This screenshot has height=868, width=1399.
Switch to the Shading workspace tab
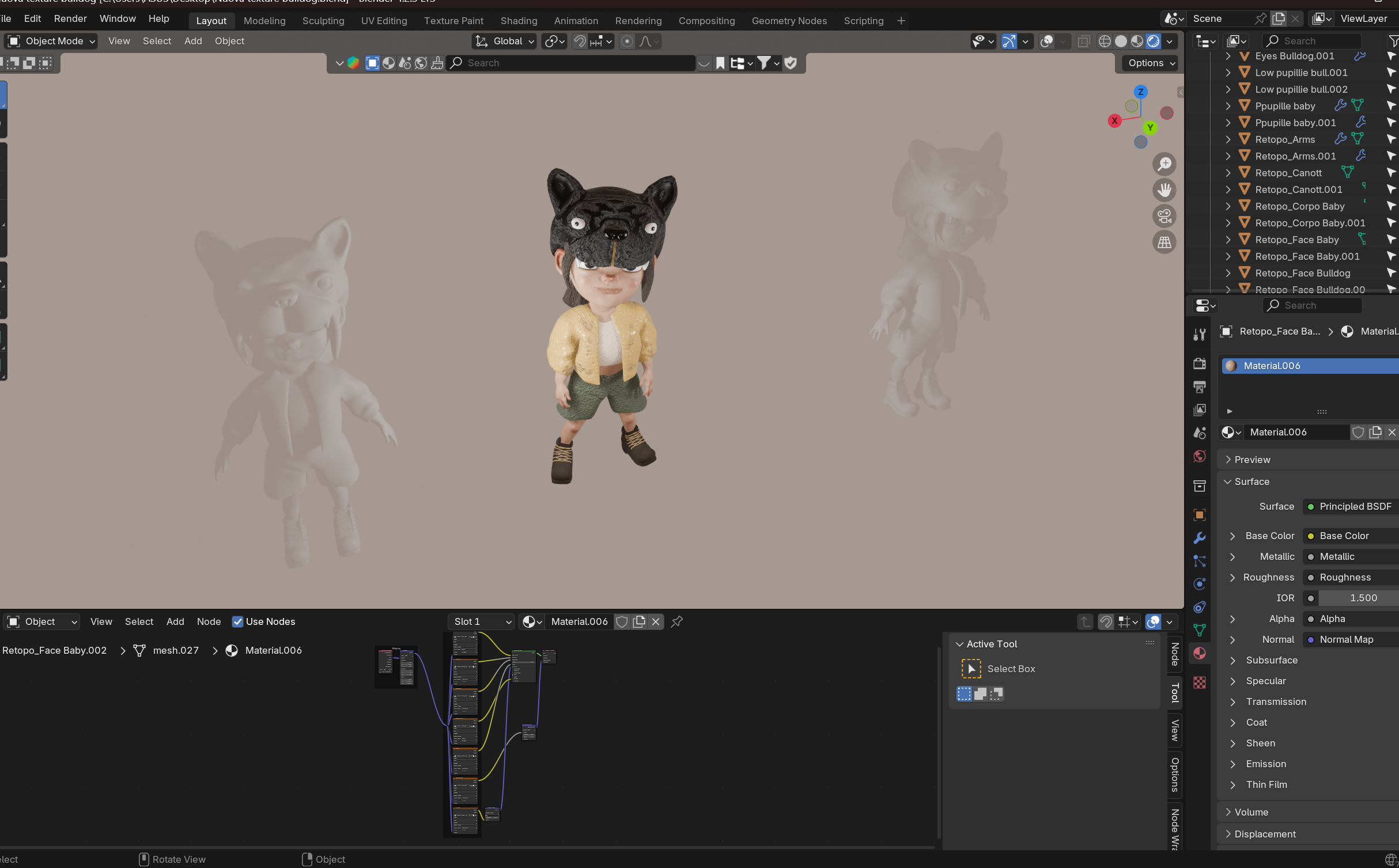(x=519, y=21)
